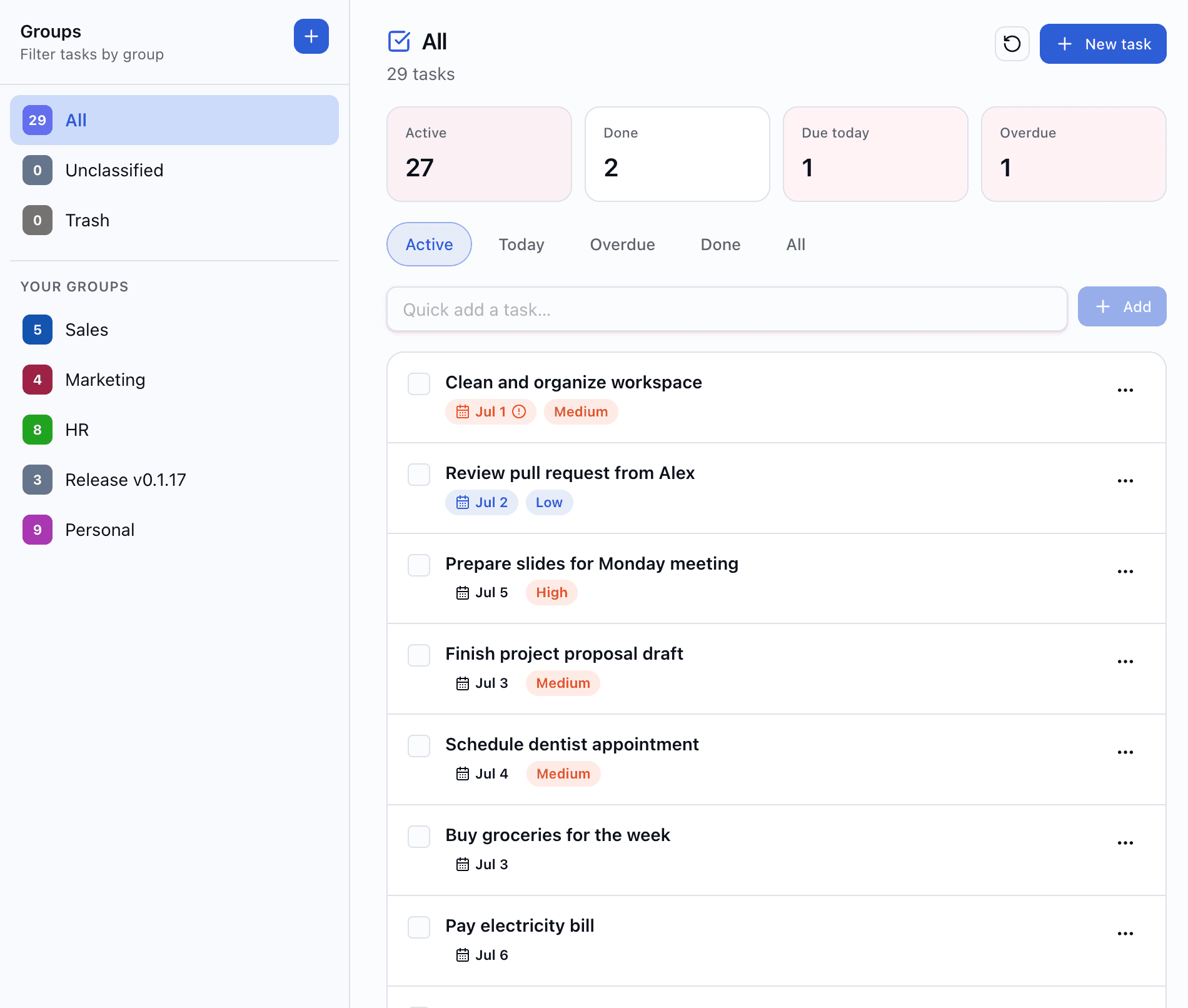Viewport: 1188px width, 1008px height.
Task: Switch to the Today filter tab
Action: pyautogui.click(x=521, y=244)
